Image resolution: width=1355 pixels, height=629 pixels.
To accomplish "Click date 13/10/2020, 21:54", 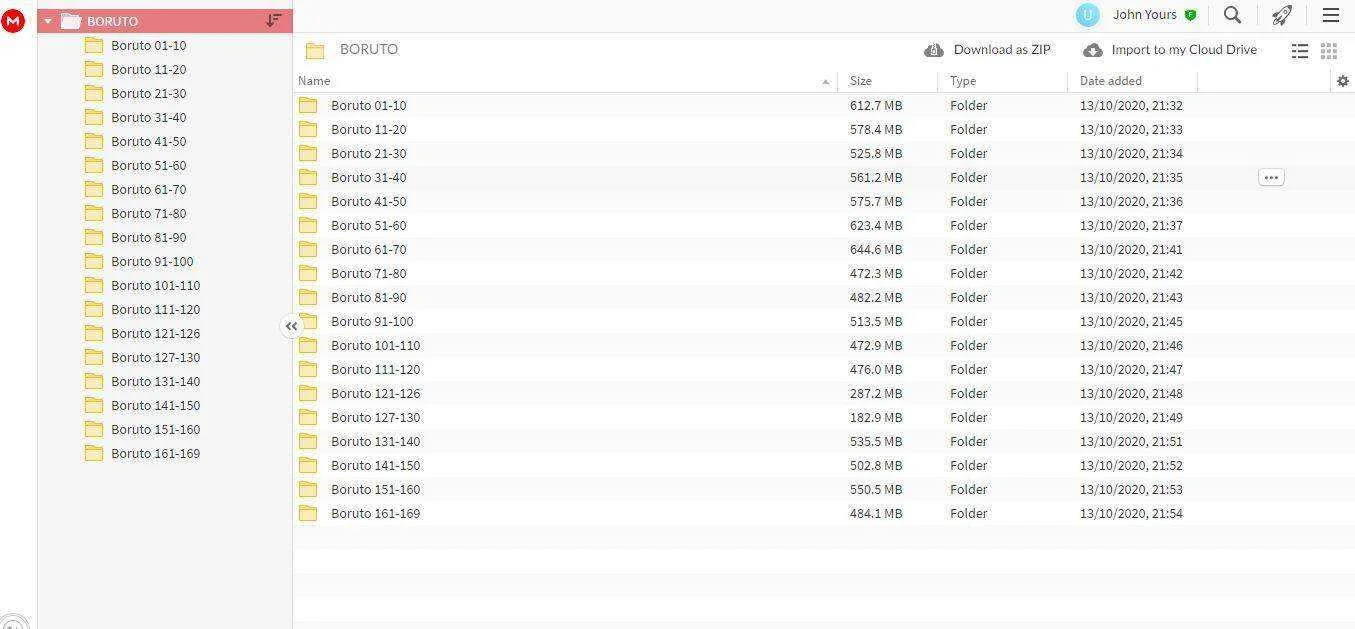I will tap(1131, 513).
